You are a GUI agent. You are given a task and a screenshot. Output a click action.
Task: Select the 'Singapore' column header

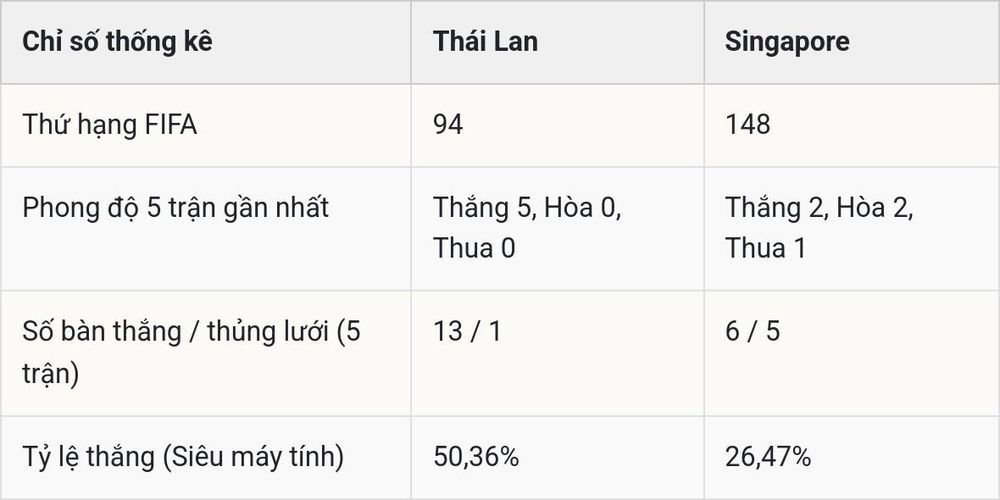(x=787, y=43)
